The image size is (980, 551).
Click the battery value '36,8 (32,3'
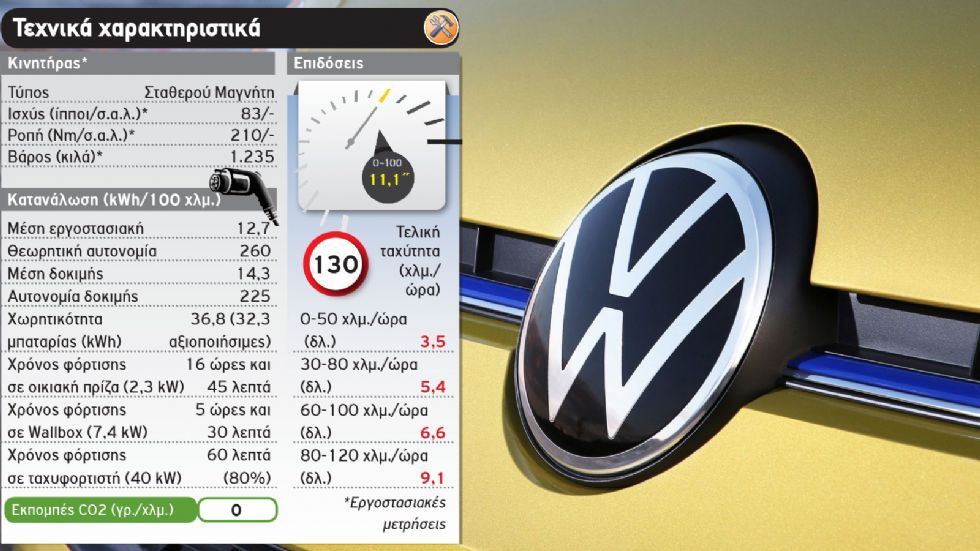[231, 319]
